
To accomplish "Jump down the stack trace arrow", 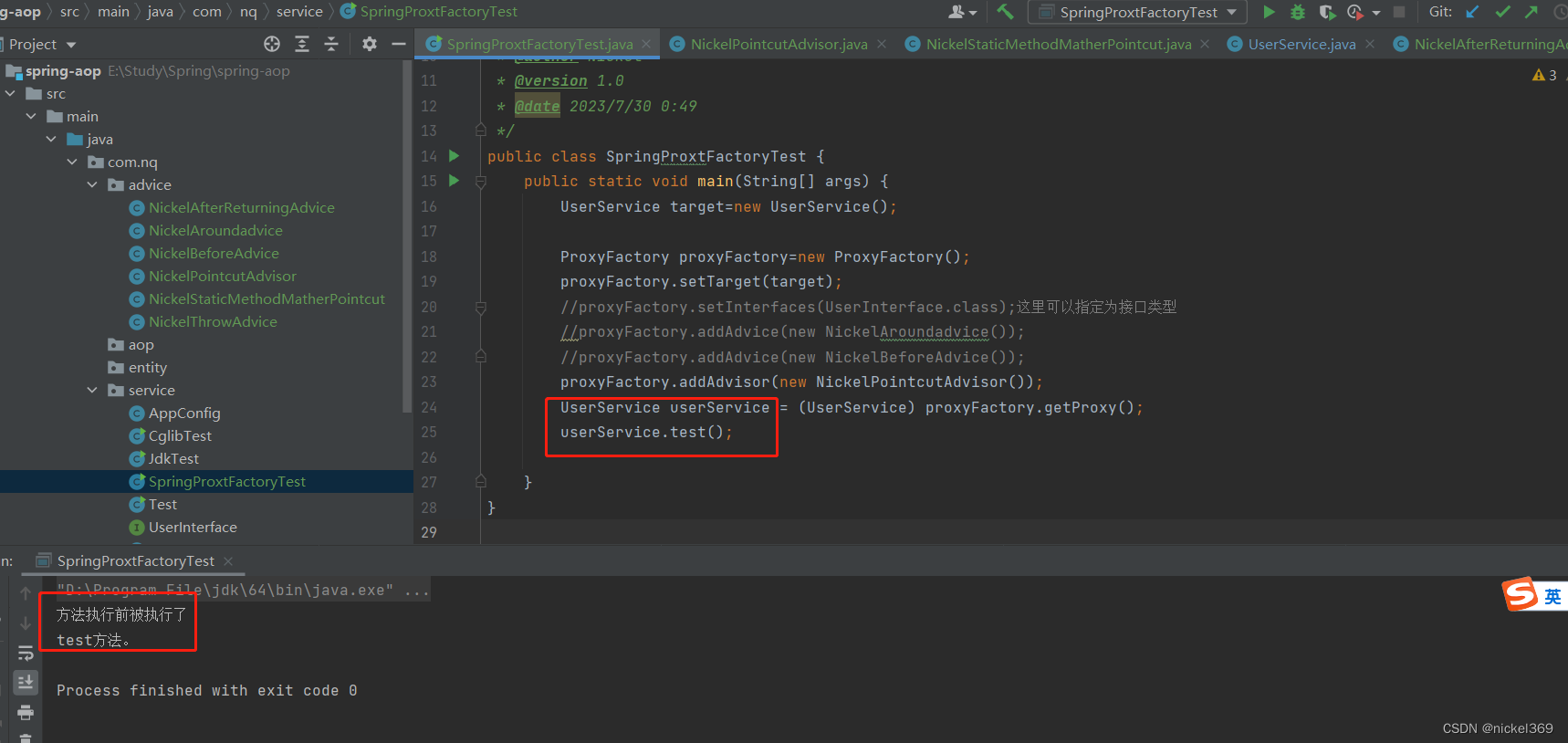I will tap(26, 623).
